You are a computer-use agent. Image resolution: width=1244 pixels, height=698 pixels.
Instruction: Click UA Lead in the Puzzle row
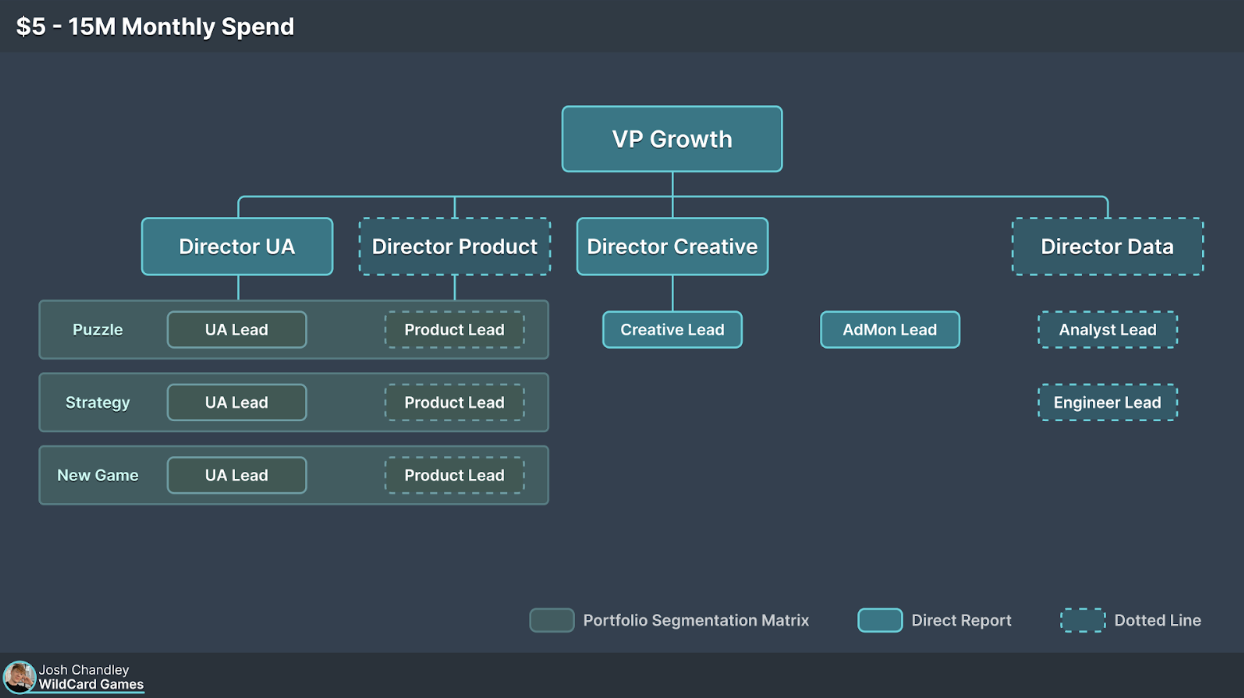(237, 330)
